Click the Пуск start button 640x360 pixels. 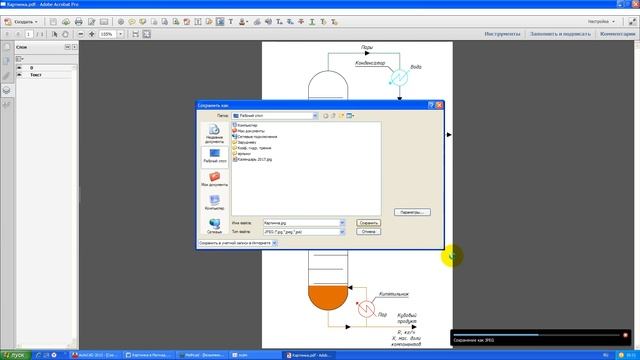(x=15, y=355)
